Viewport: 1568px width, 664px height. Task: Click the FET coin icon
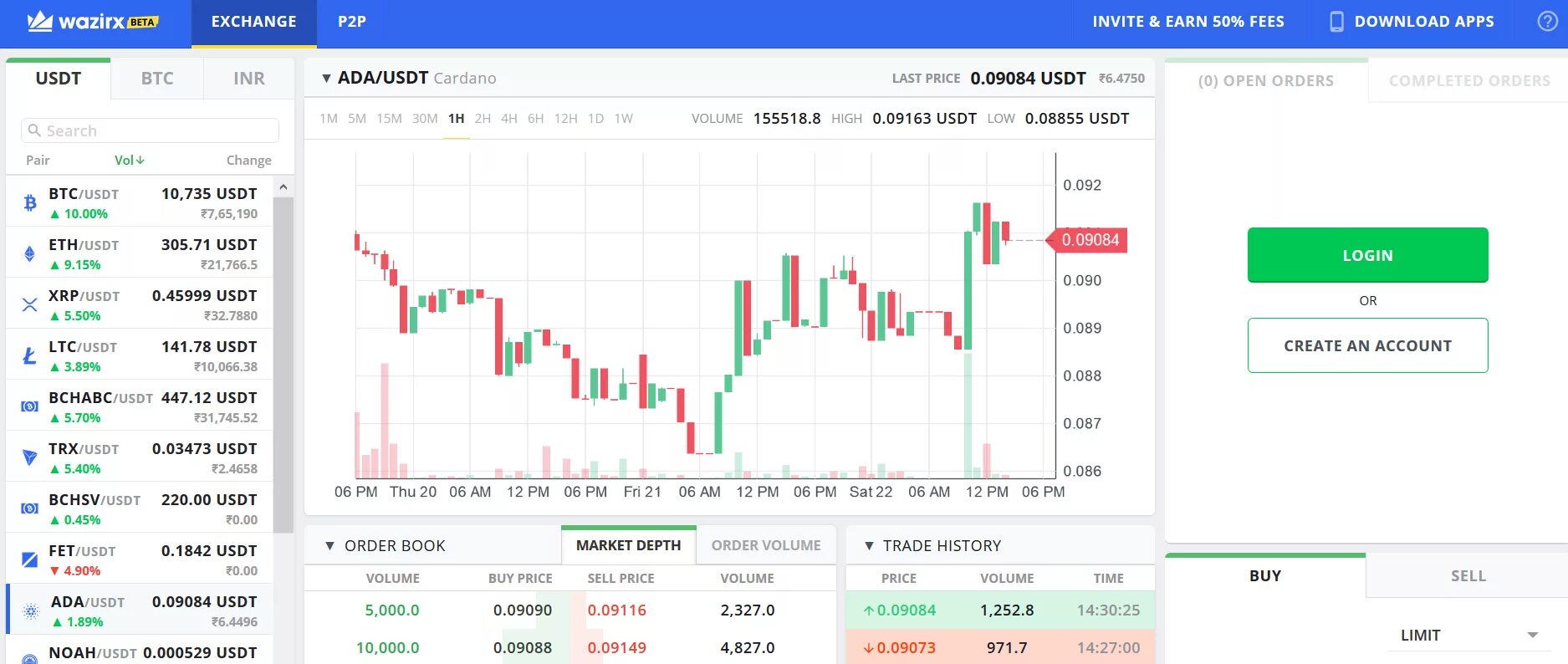click(x=30, y=559)
